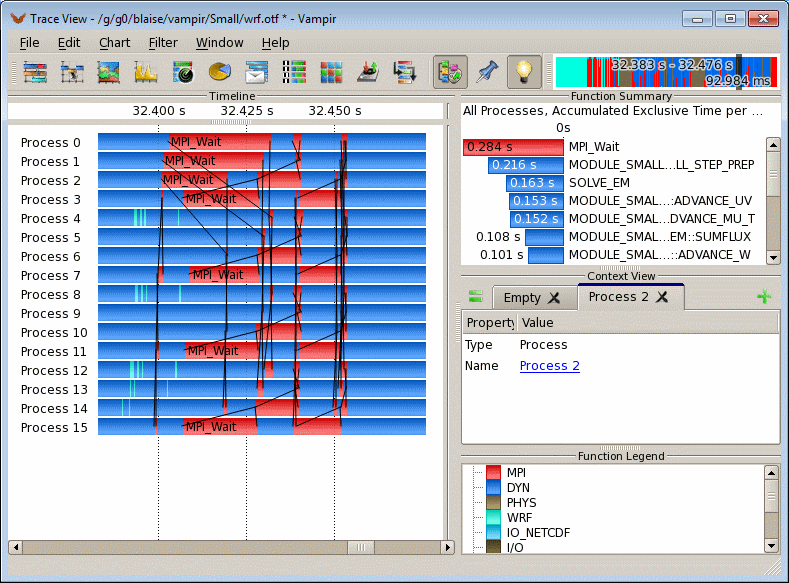Select MODULE_SMAL...:ADVANCE_UV entry

(660, 201)
